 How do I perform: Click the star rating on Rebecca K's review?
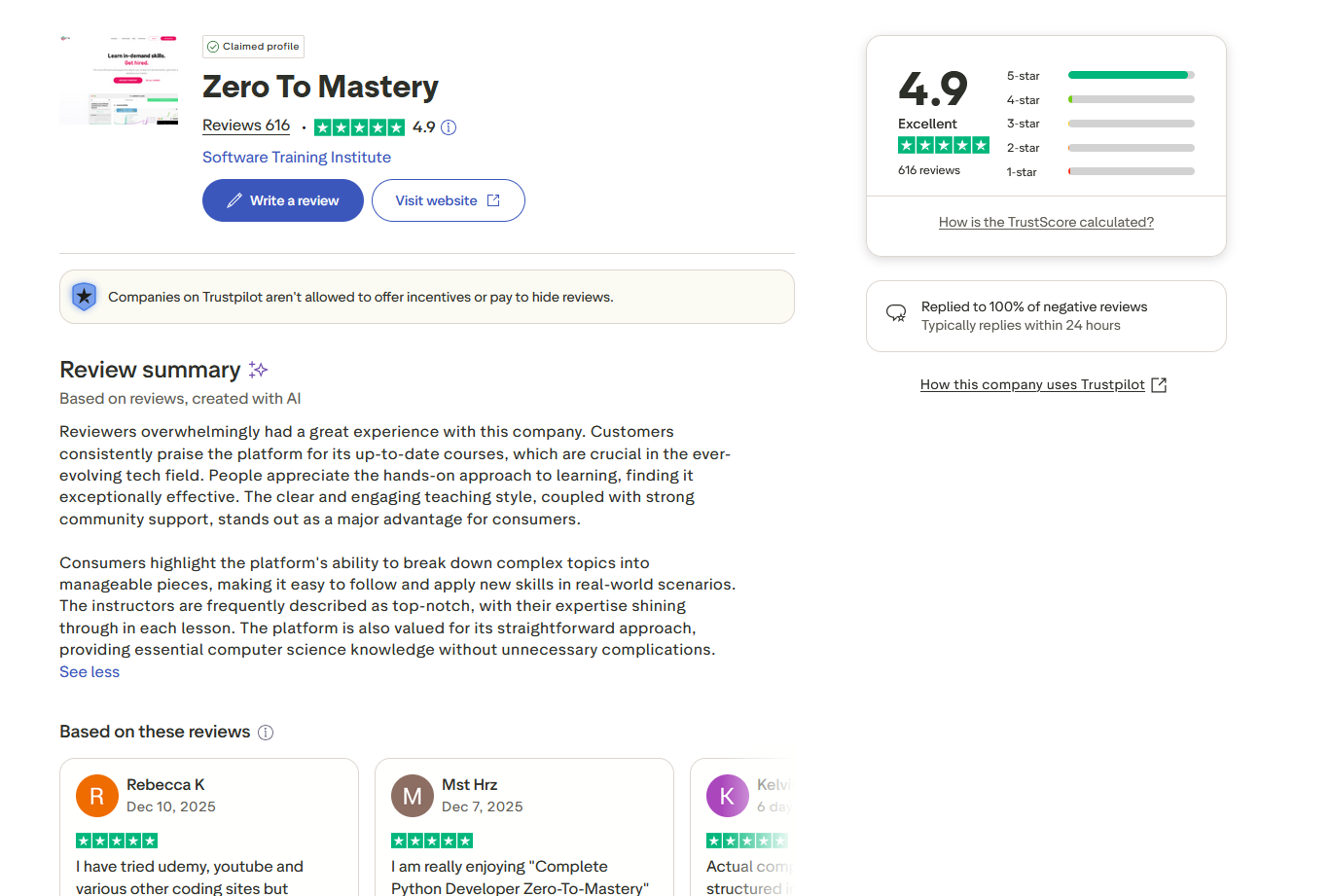click(117, 841)
